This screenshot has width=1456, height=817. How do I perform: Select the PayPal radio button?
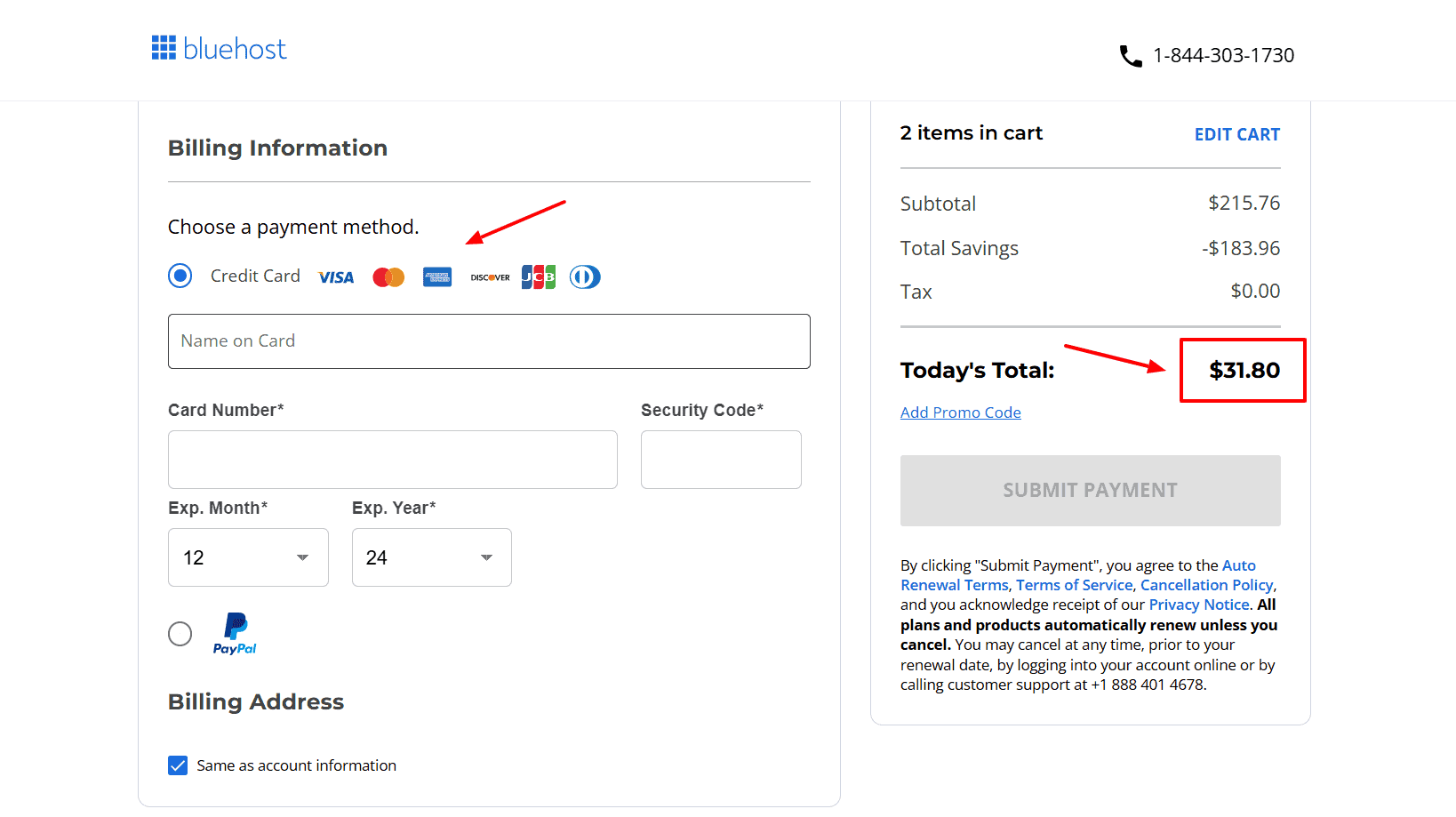pos(180,634)
